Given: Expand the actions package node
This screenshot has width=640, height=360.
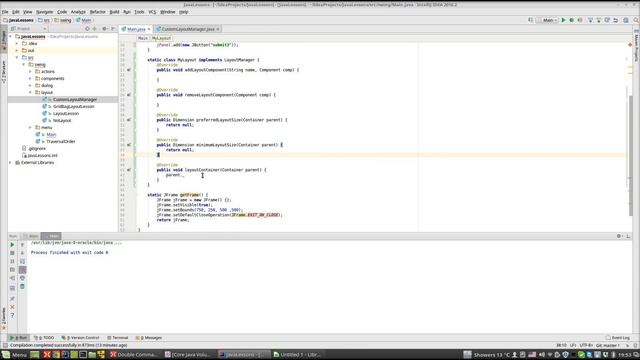Looking at the screenshot, I should click(30, 71).
